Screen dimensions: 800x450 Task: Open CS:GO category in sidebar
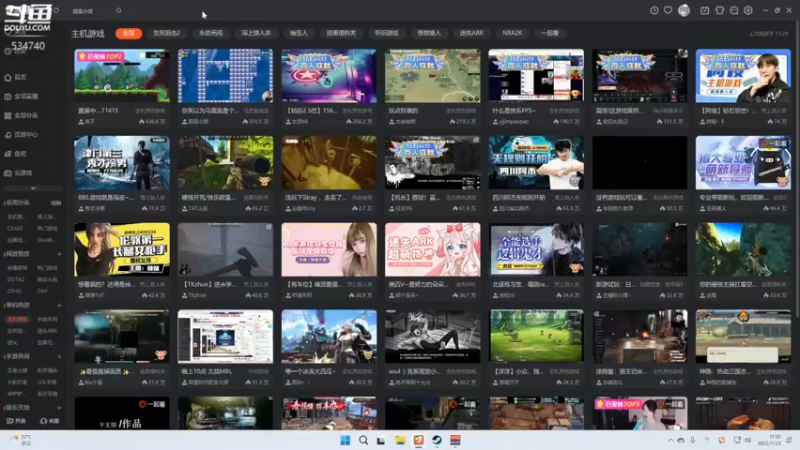pos(15,228)
